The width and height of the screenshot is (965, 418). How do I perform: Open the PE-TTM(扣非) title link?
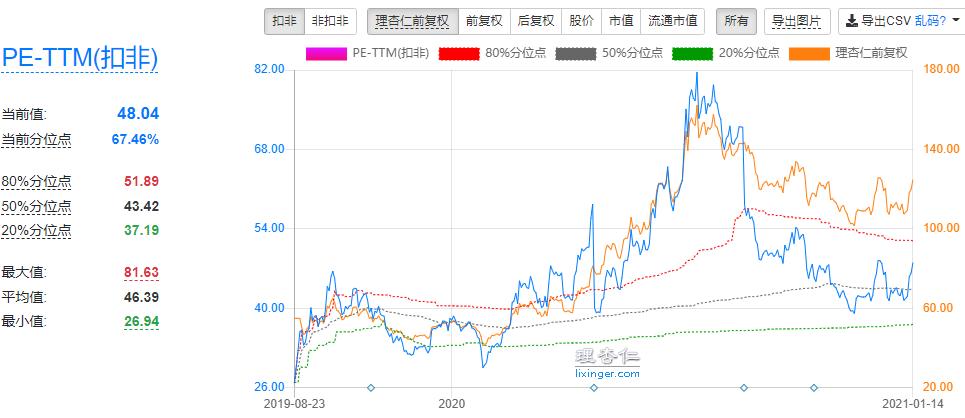point(80,58)
